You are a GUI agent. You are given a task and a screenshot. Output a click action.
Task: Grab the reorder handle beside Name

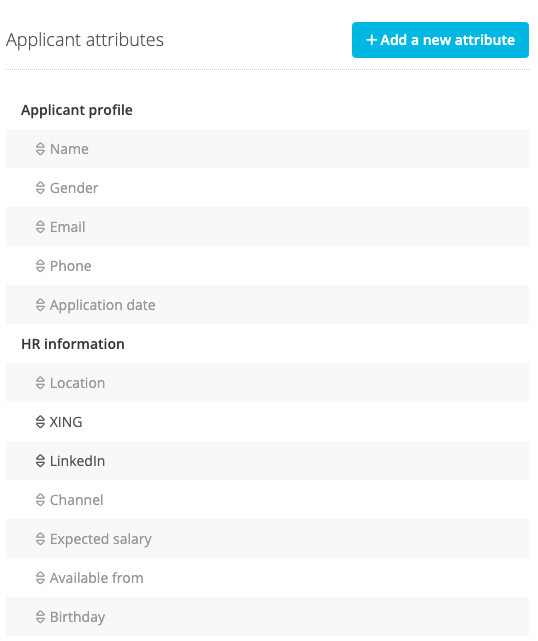pos(40,149)
